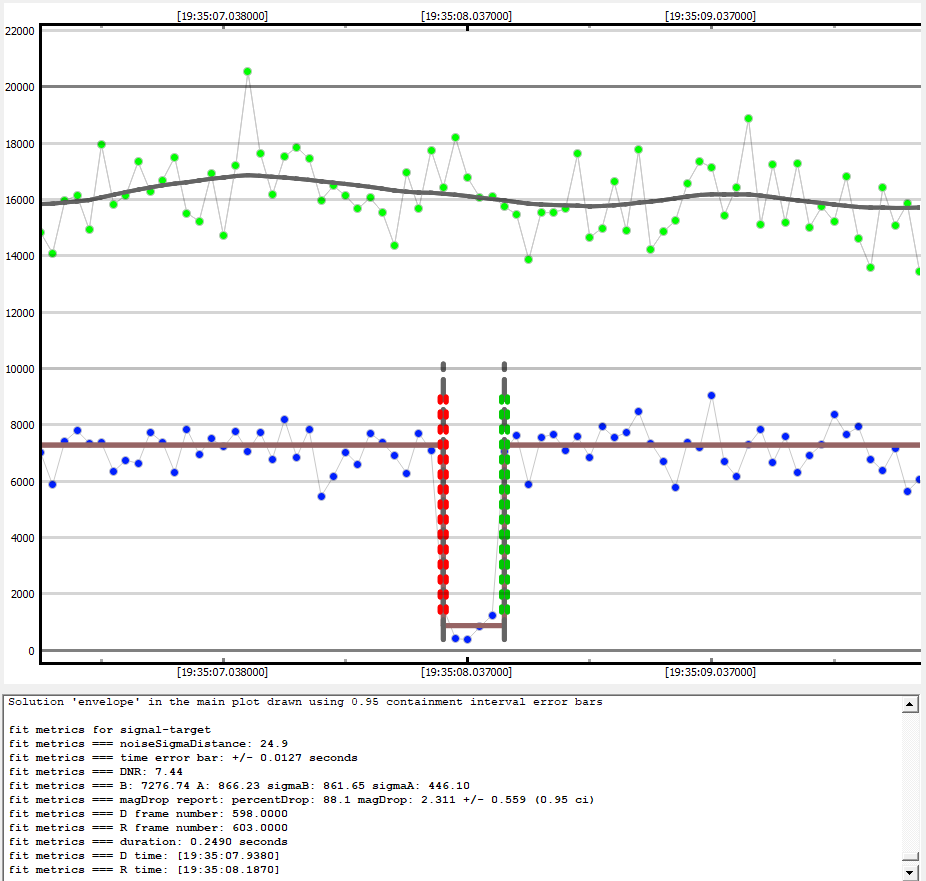Click the highest green data point above 20000
Viewport: 926px width, 881px height.
(x=247, y=71)
